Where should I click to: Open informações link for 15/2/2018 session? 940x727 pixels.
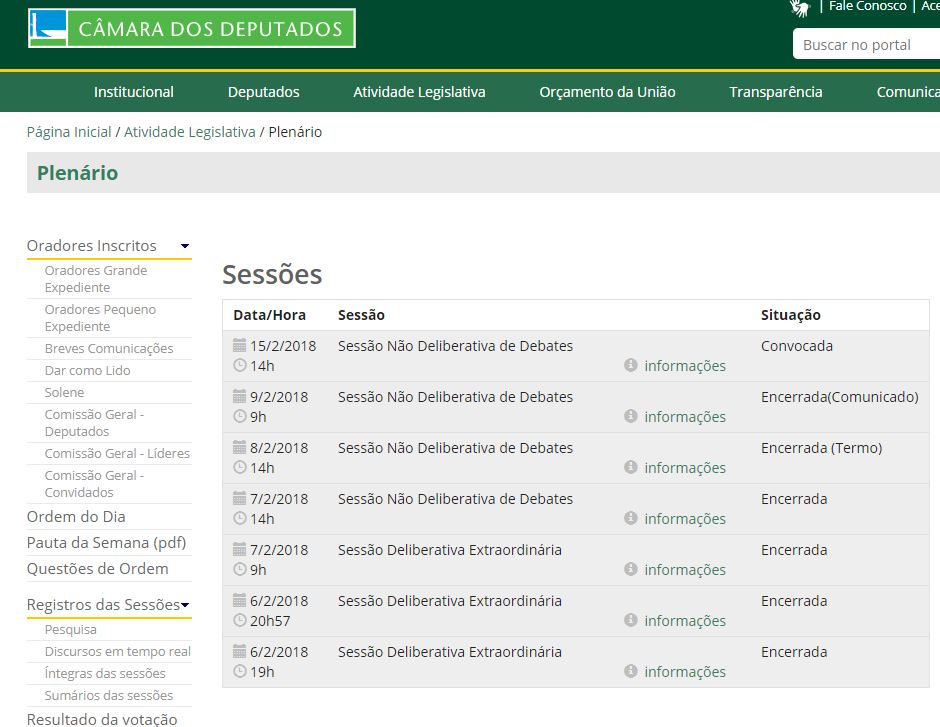point(685,366)
